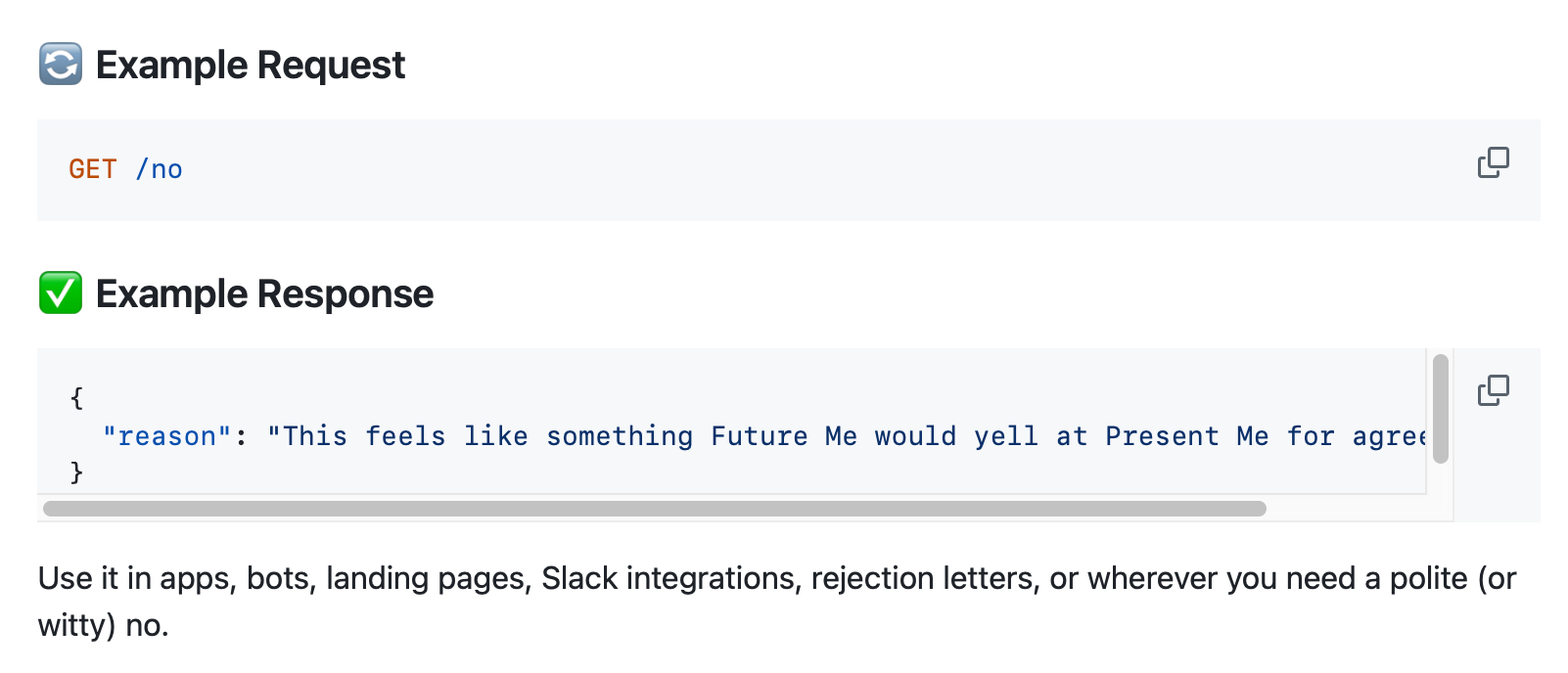This screenshot has height=673, width=1568.
Task: Click the words "witty) no." on the last line
Action: 104,625
